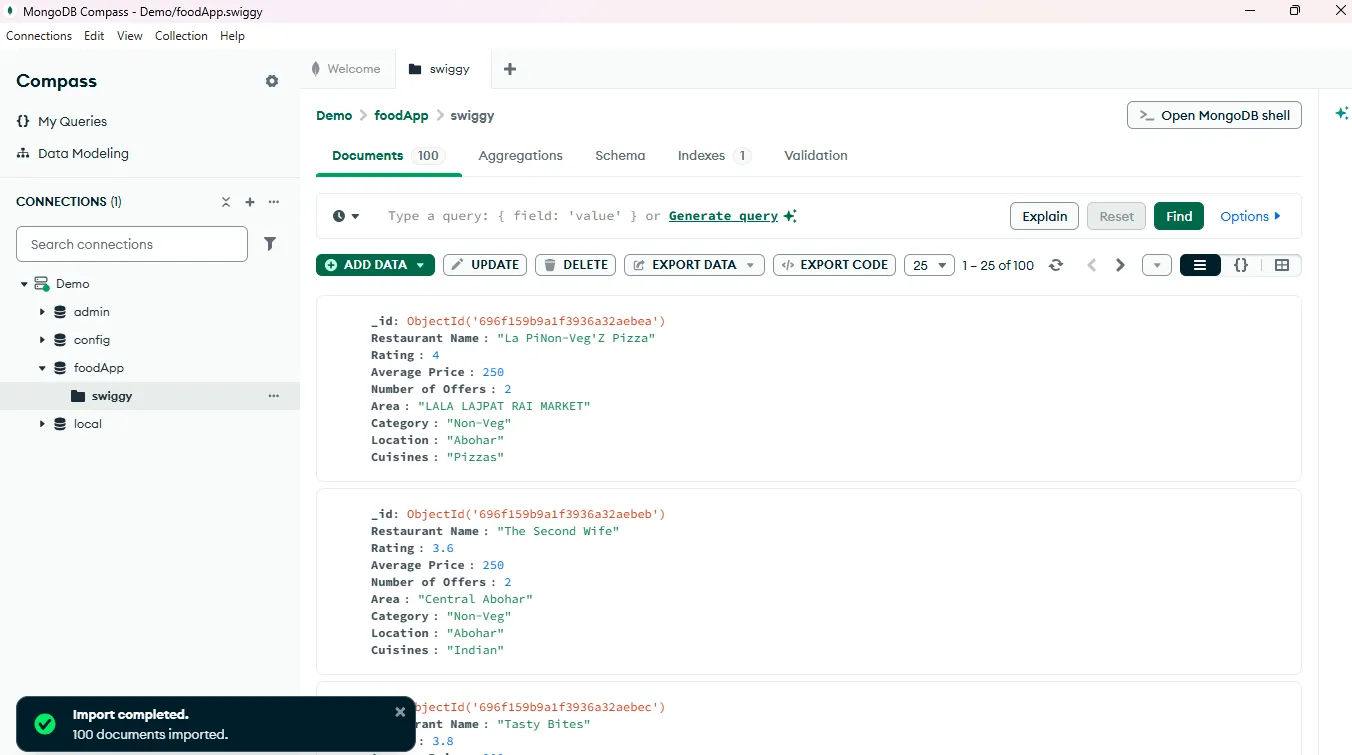This screenshot has width=1352, height=755.
Task: Refresh the documents list
Action: [1057, 265]
